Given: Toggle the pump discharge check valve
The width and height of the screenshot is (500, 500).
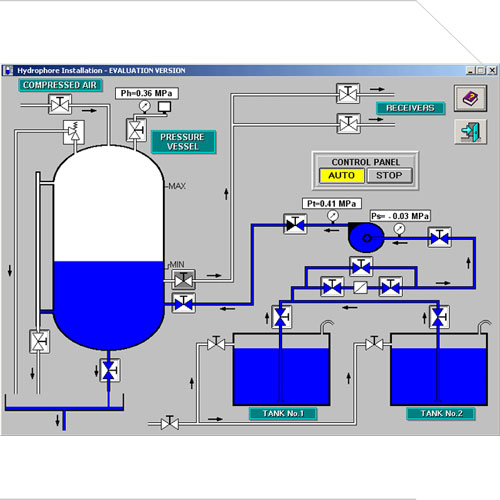Looking at the screenshot, I should (x=295, y=224).
